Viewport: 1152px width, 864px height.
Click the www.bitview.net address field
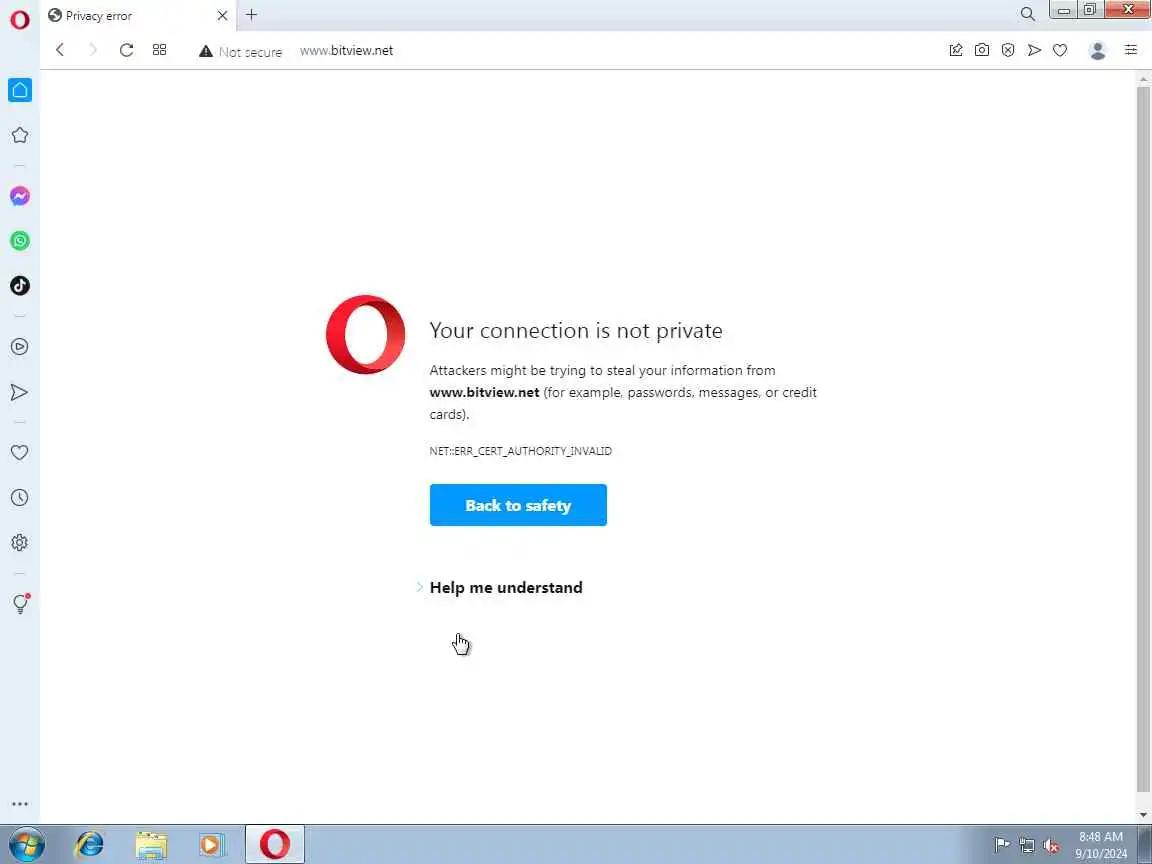pyautogui.click(x=346, y=51)
